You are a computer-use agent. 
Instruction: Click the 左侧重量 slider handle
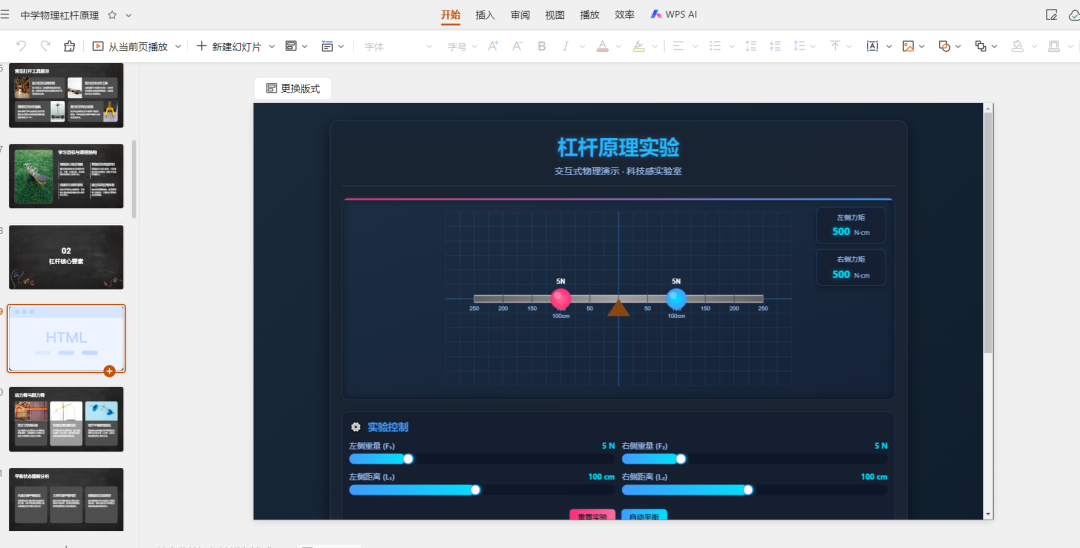click(408, 459)
